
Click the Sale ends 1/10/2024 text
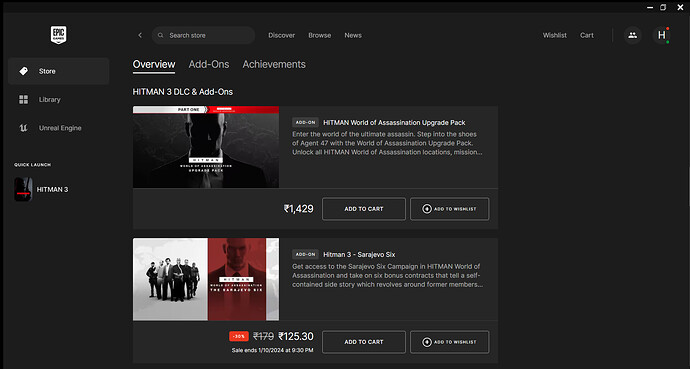[272, 351]
